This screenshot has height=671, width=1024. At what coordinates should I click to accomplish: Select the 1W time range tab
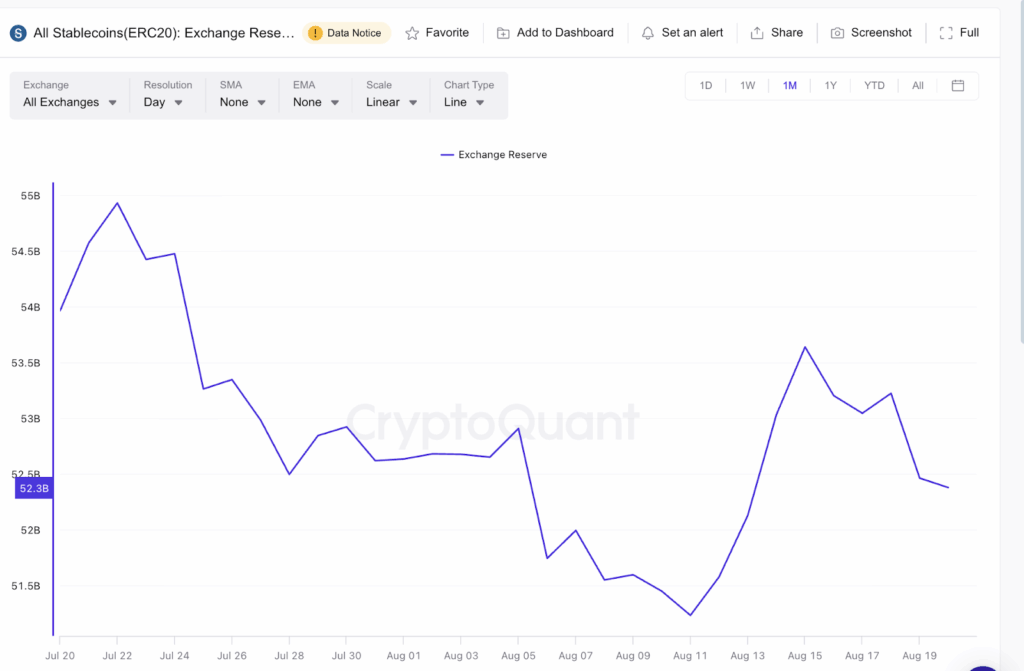click(x=747, y=86)
